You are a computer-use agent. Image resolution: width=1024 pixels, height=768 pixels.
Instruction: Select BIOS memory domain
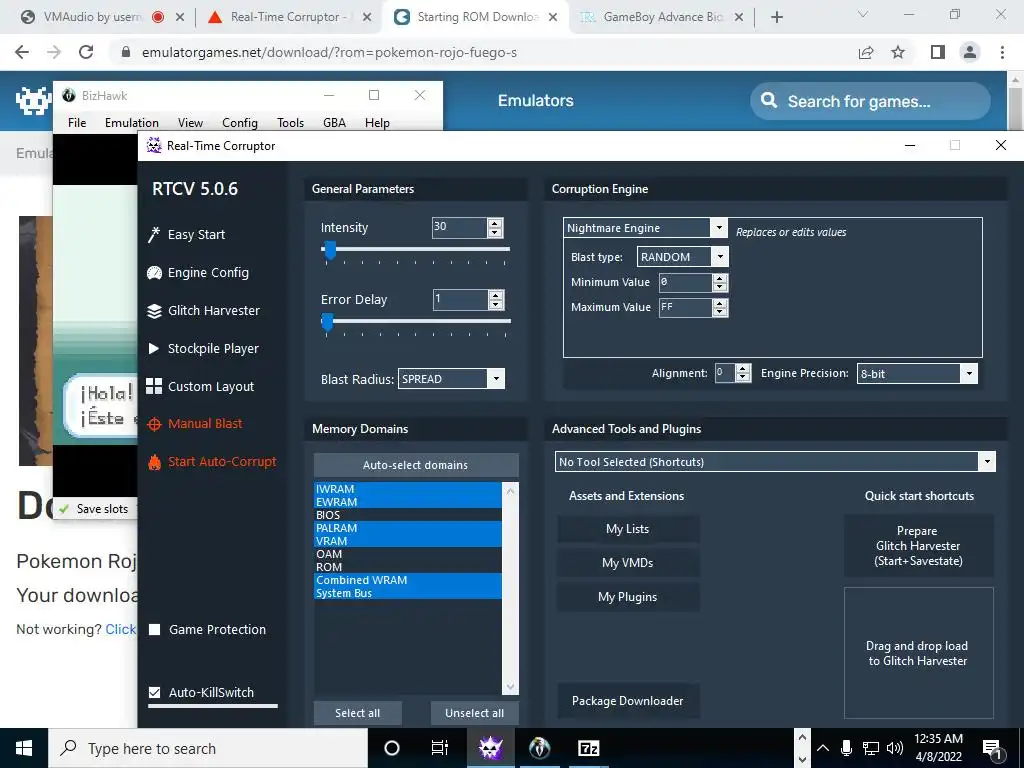(x=408, y=515)
